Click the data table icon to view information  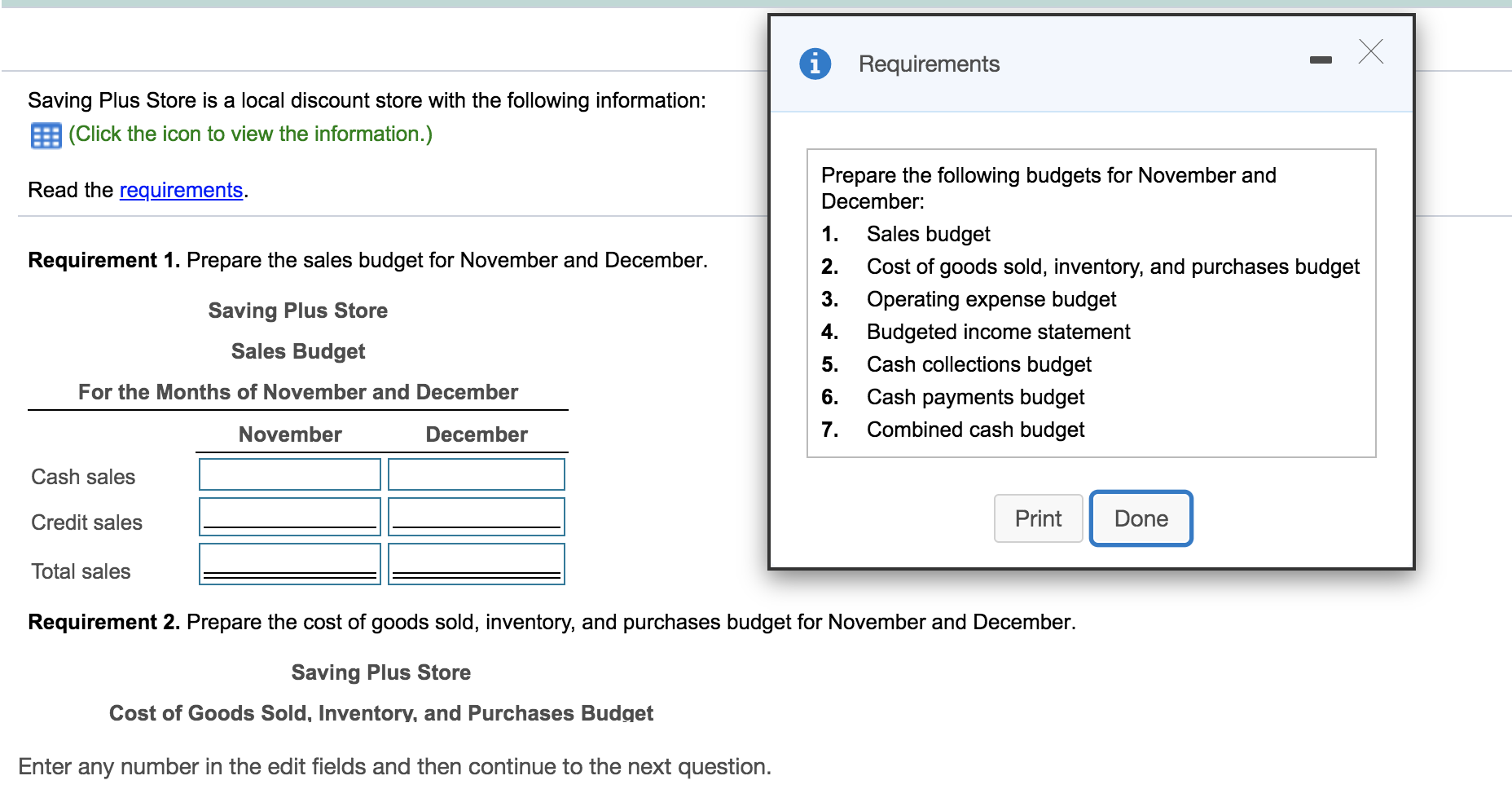[x=47, y=134]
